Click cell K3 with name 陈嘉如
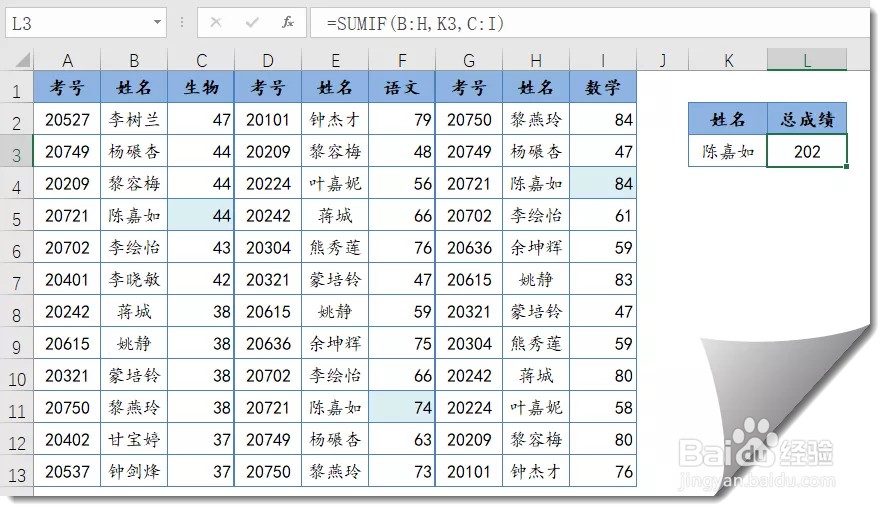Image resolution: width=885 pixels, height=511 pixels. 728,151
